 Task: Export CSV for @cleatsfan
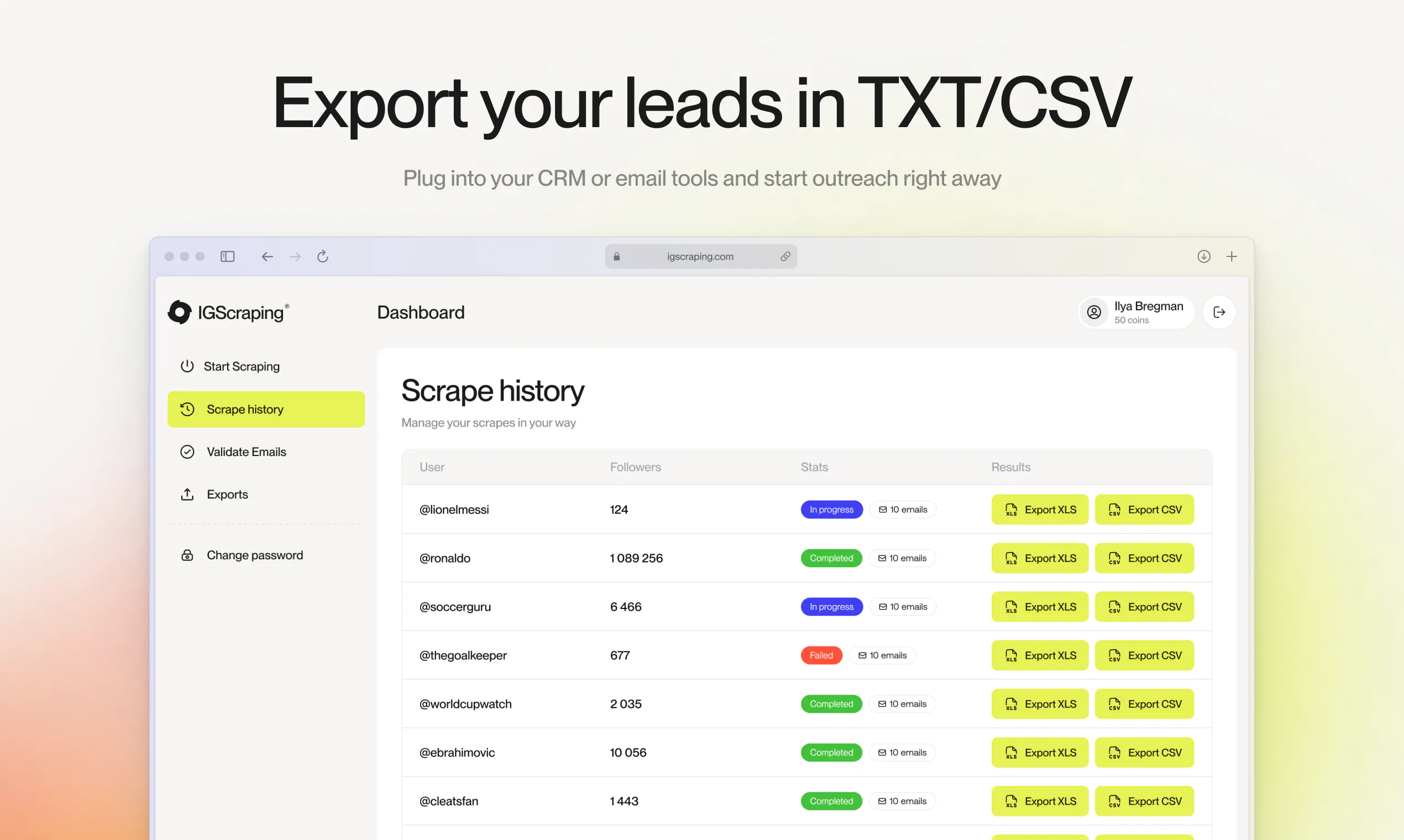coord(1144,801)
